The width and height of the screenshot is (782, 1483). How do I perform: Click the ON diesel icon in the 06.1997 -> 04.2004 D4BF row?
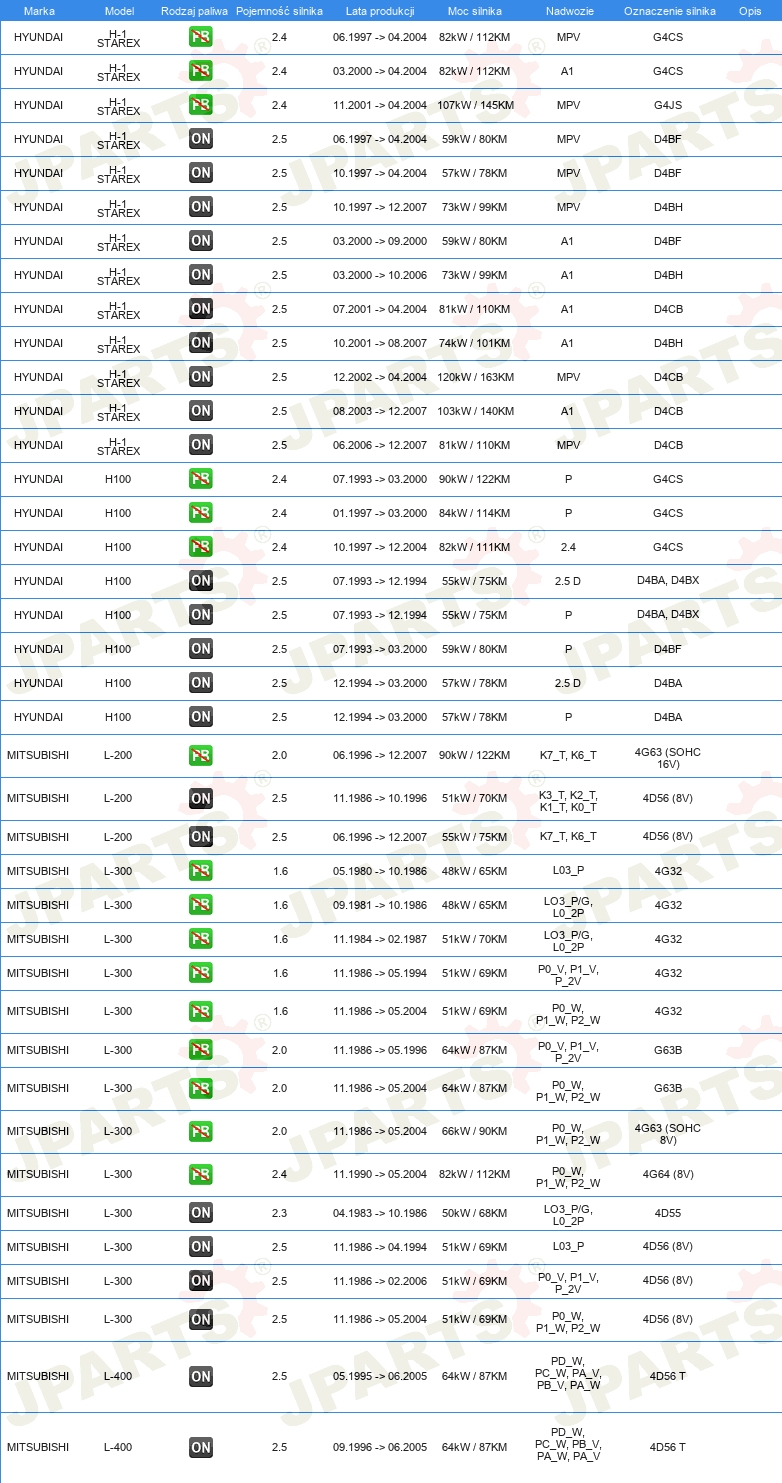tap(201, 139)
